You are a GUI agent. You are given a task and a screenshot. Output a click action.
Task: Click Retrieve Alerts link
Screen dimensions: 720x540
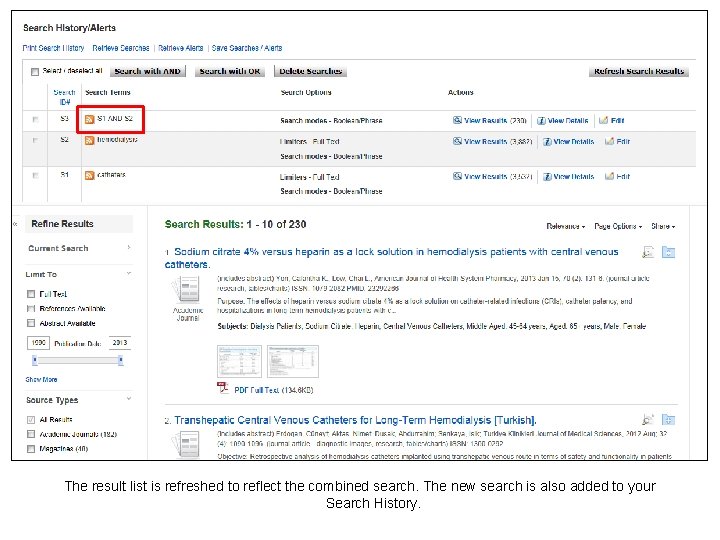181,48
